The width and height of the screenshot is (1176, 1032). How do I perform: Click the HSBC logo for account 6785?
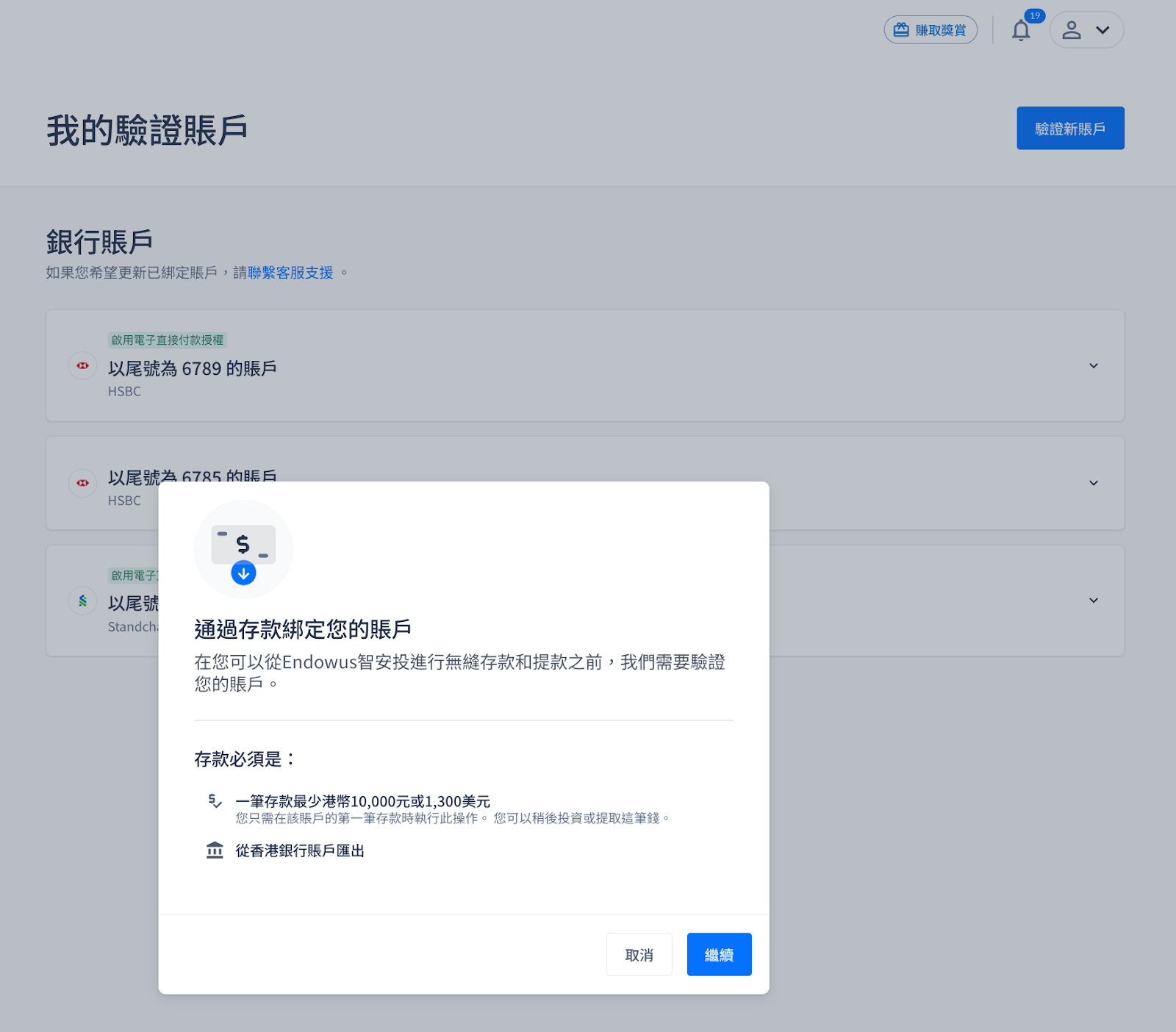[x=83, y=483]
